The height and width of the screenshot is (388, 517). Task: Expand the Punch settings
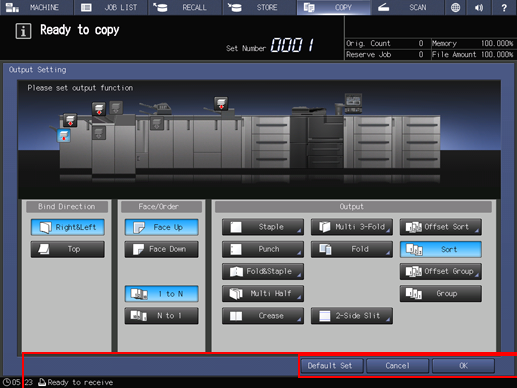pos(263,249)
